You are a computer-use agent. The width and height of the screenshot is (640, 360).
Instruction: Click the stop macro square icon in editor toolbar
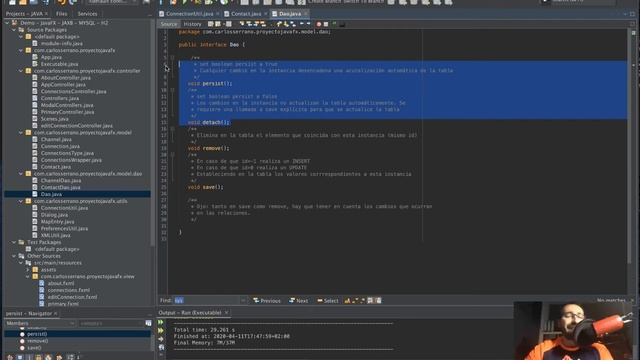click(326, 24)
